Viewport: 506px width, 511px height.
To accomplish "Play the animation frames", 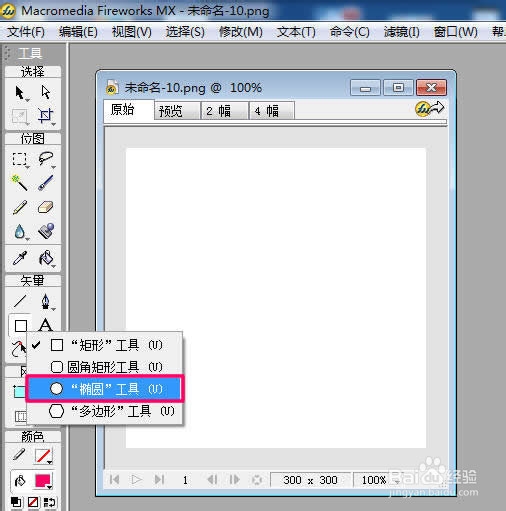I will point(136,480).
